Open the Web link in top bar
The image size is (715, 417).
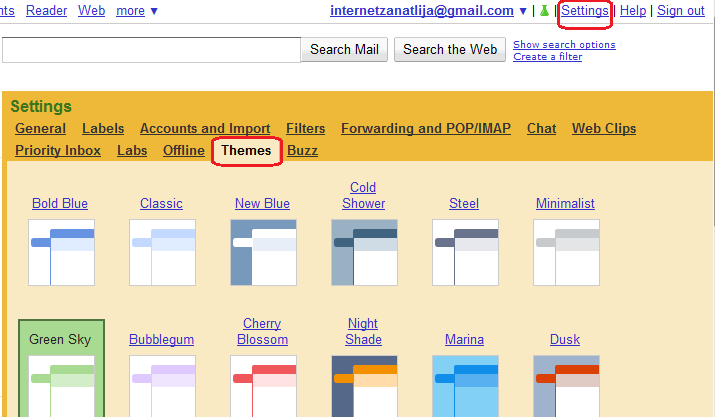pos(91,10)
